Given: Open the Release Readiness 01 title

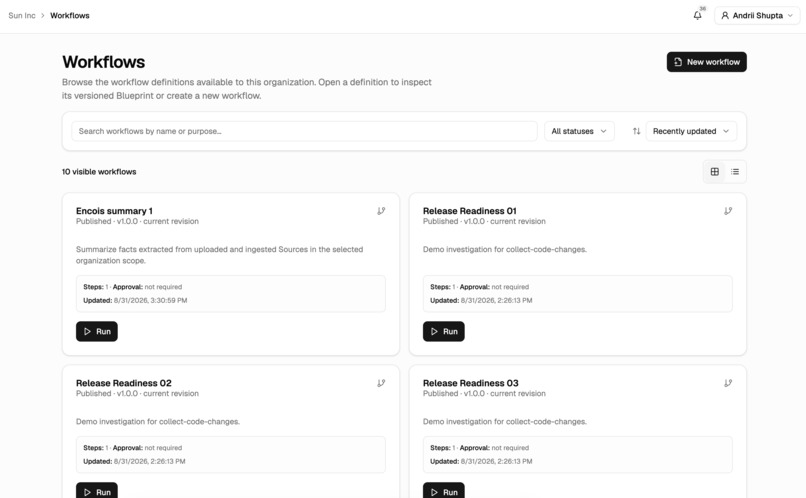Looking at the screenshot, I should [x=469, y=211].
